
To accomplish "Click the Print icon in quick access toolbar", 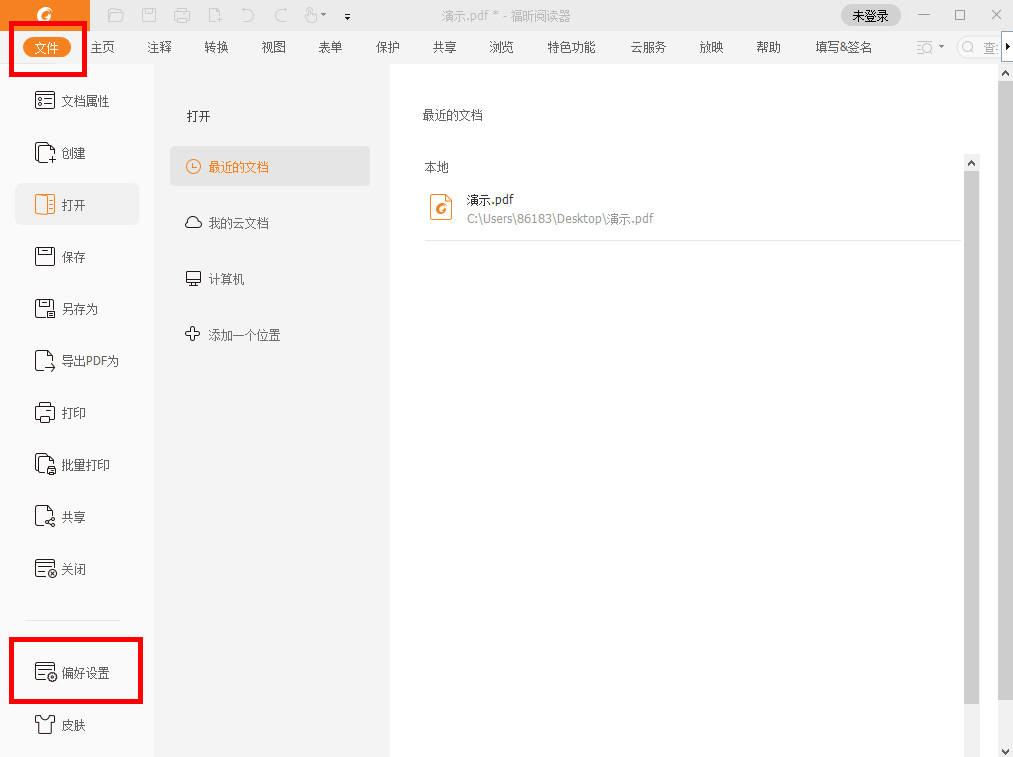I will [x=182, y=15].
